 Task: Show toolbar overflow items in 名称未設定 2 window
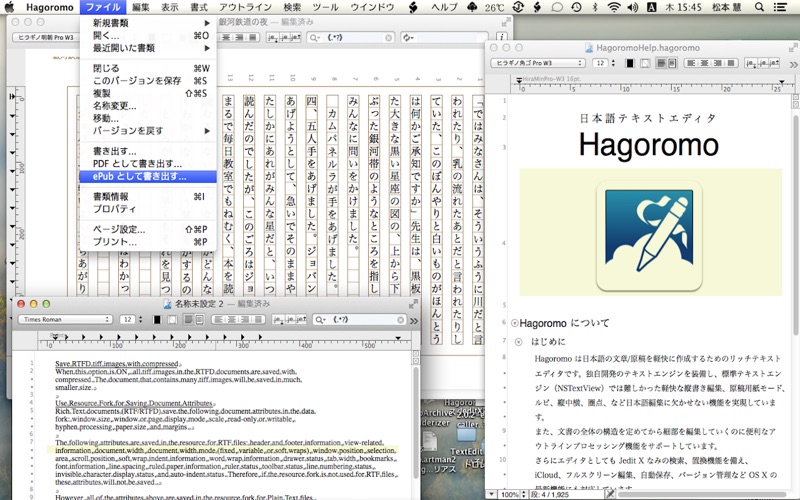[414, 321]
